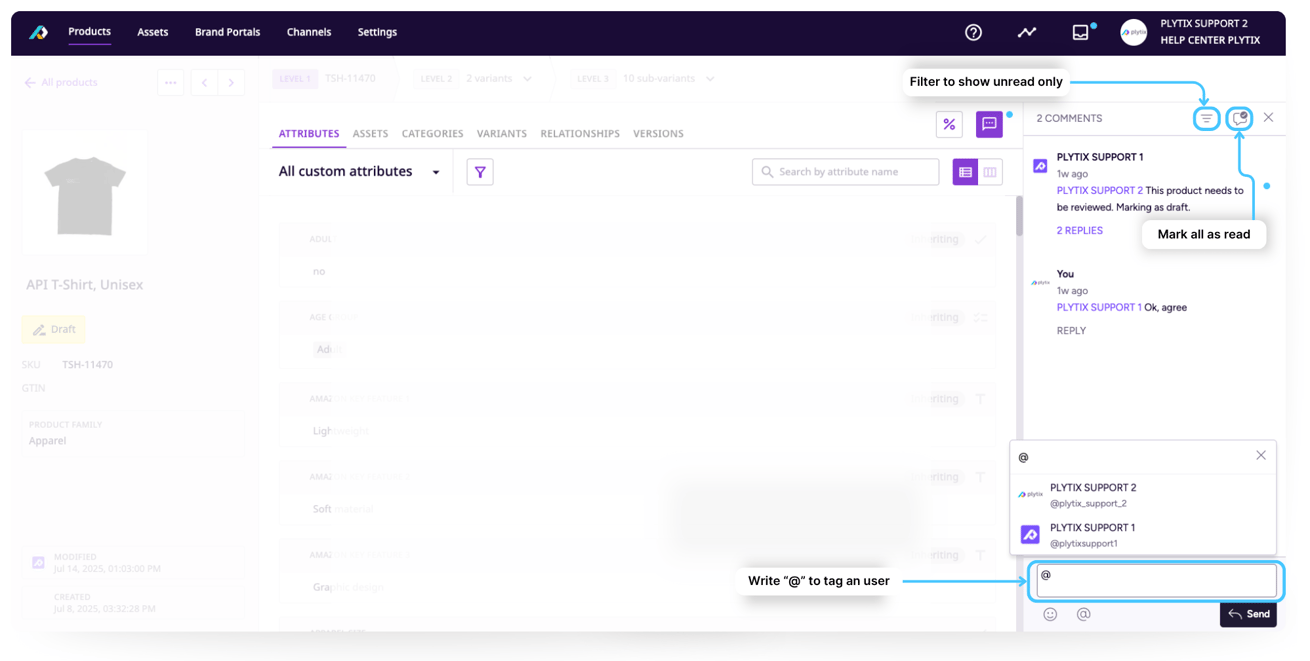This screenshot has height=661, width=1310.
Task: Switch to the Assets product tab
Action: [370, 134]
